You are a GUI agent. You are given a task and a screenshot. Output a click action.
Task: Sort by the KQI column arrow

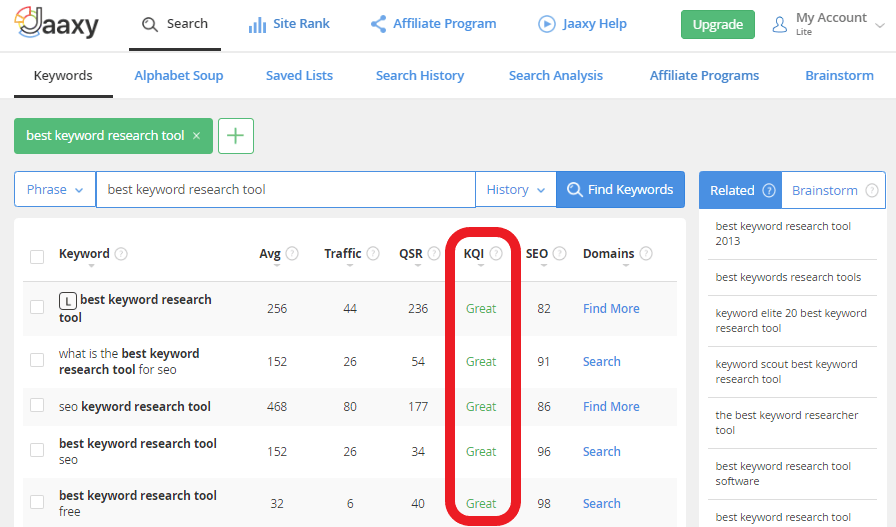[x=481, y=265]
